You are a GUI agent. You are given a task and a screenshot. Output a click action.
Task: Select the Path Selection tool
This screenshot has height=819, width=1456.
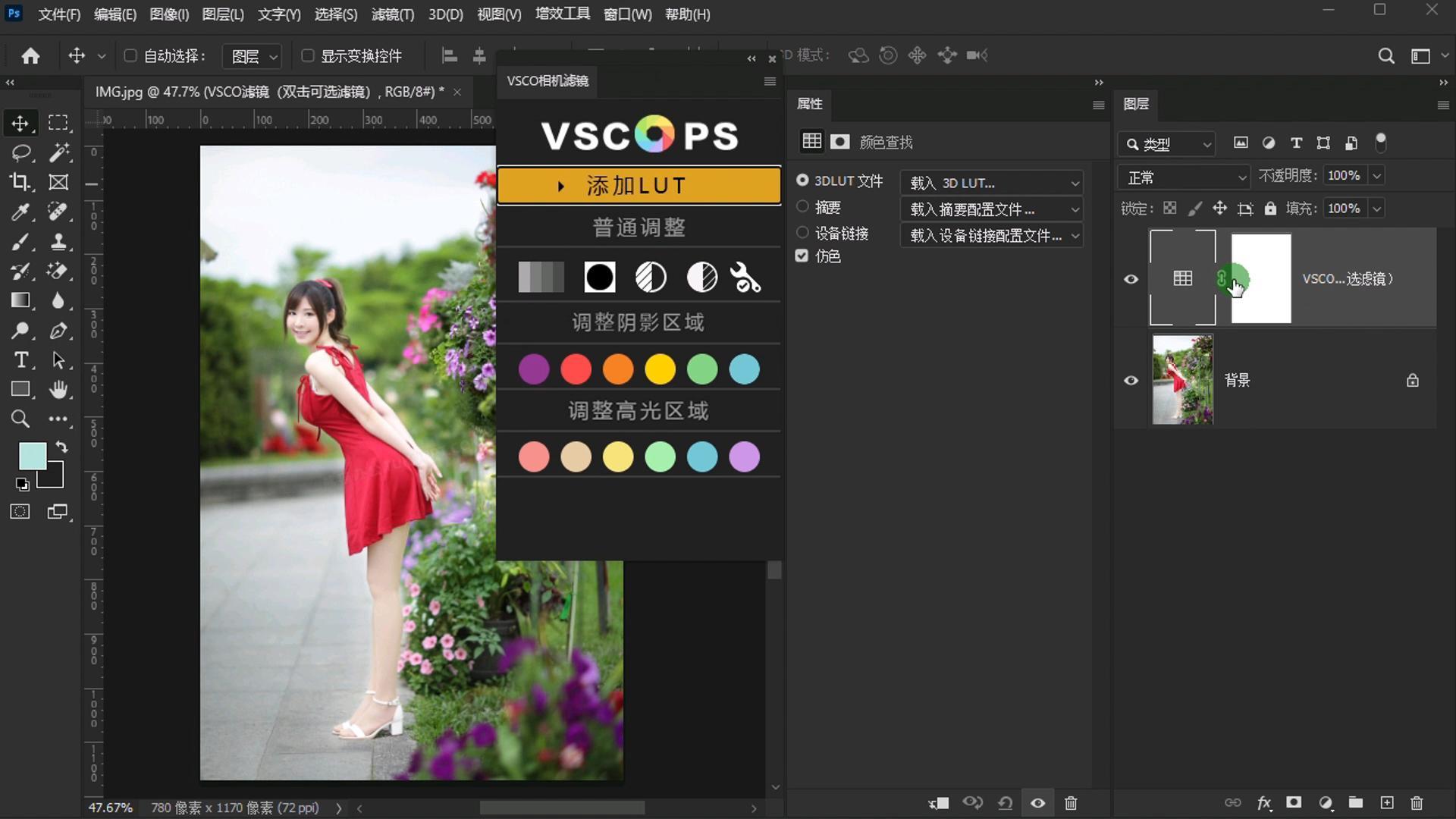[x=58, y=360]
